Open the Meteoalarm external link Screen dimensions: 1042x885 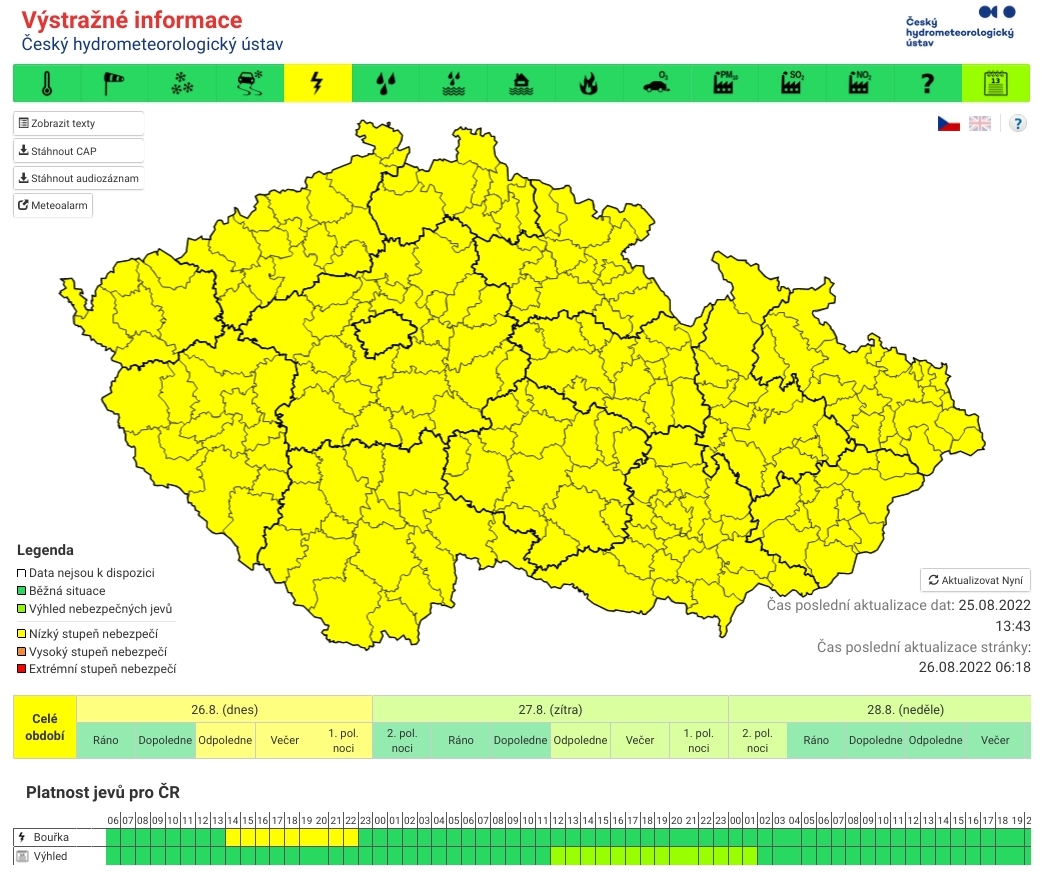point(53,205)
